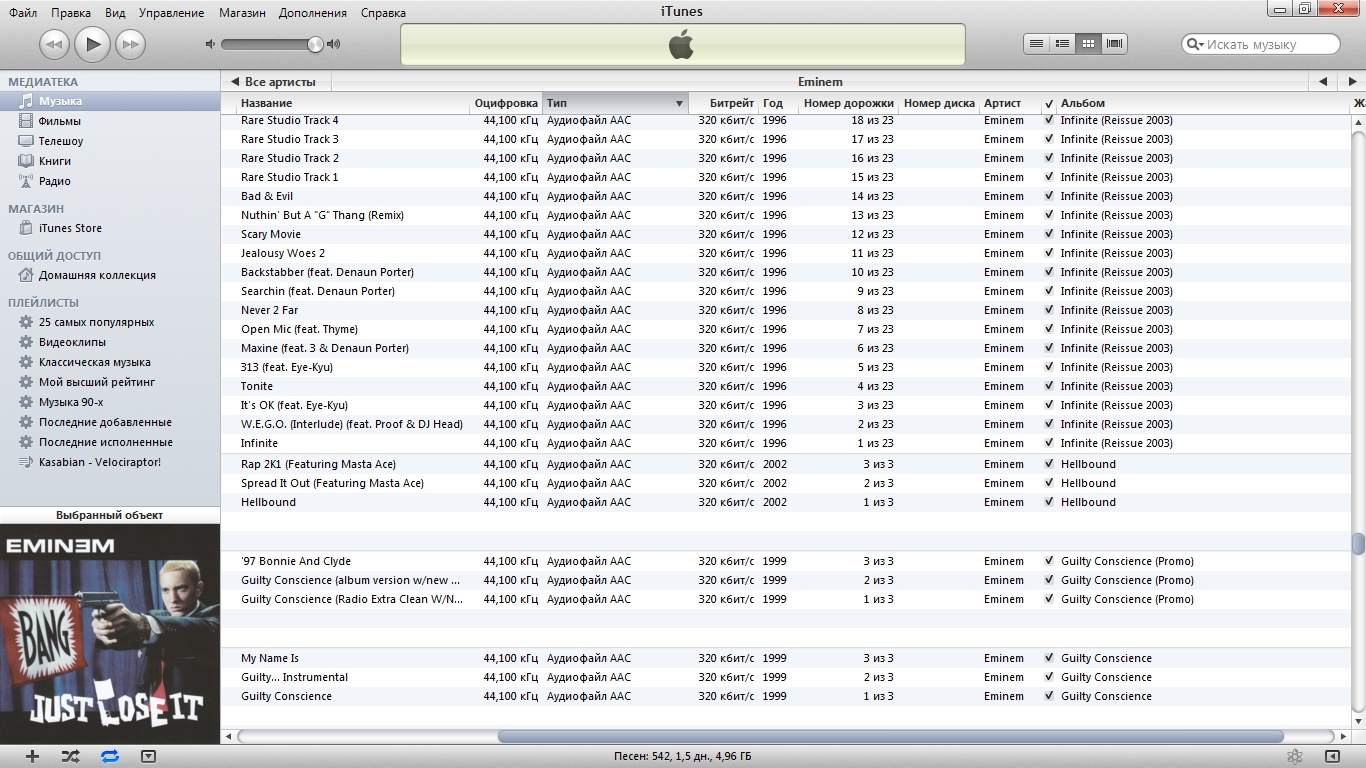Image resolution: width=1366 pixels, height=768 pixels.
Task: Uncheck the Tonite track checkbox
Action: 1049,386
